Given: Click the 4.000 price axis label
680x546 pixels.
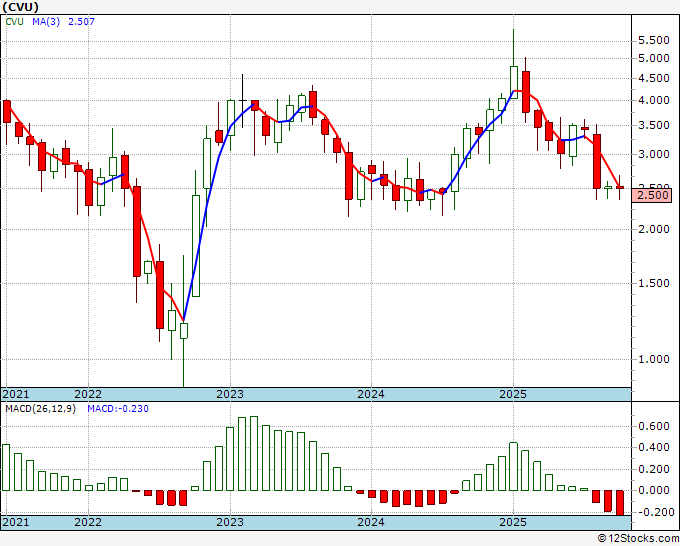Looking at the screenshot, I should point(654,101).
